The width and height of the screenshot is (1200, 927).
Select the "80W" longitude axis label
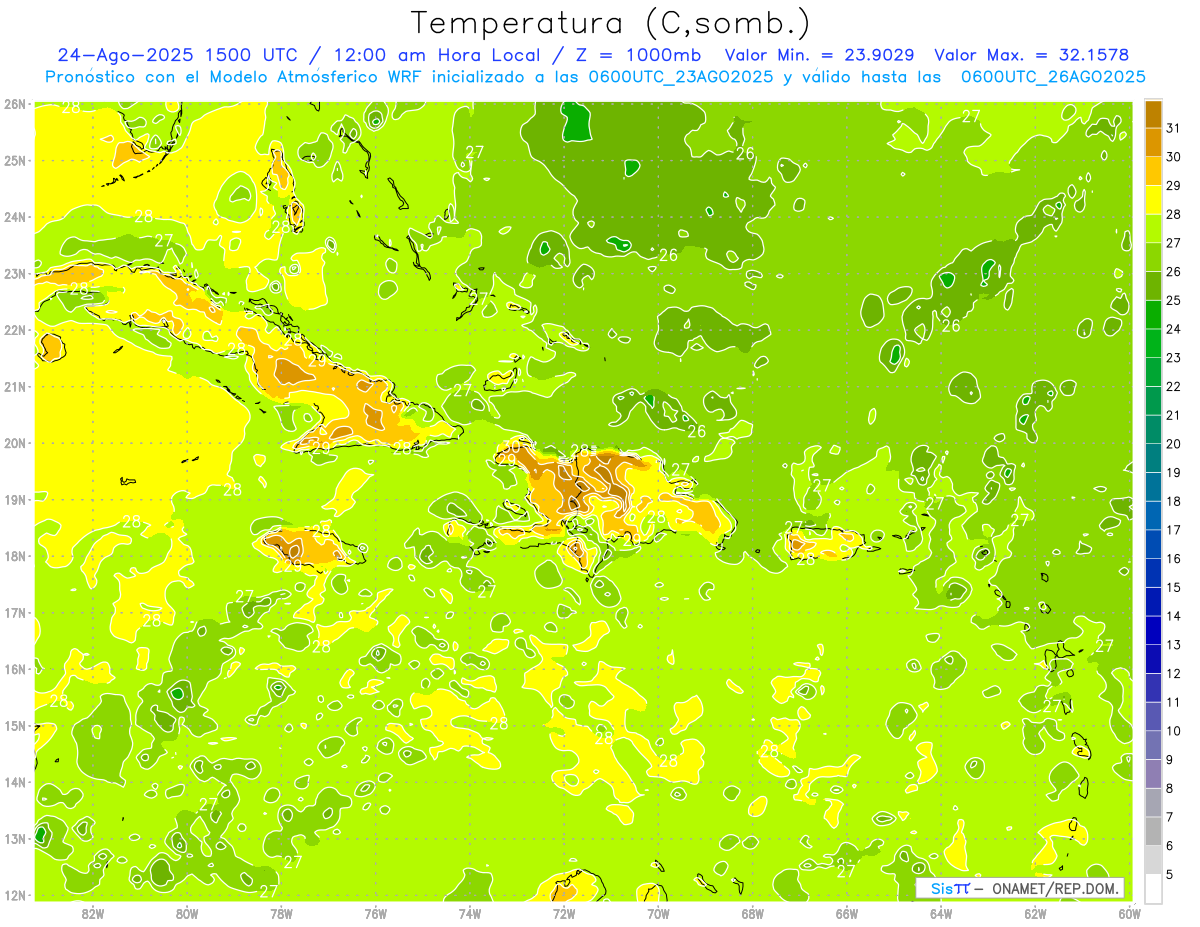187,913
